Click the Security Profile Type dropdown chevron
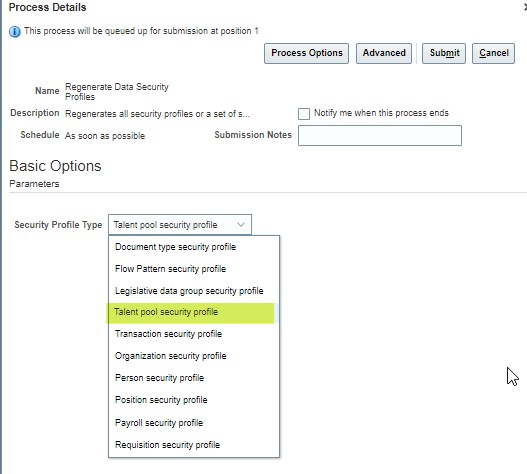This screenshot has width=527, height=474. (x=241, y=225)
